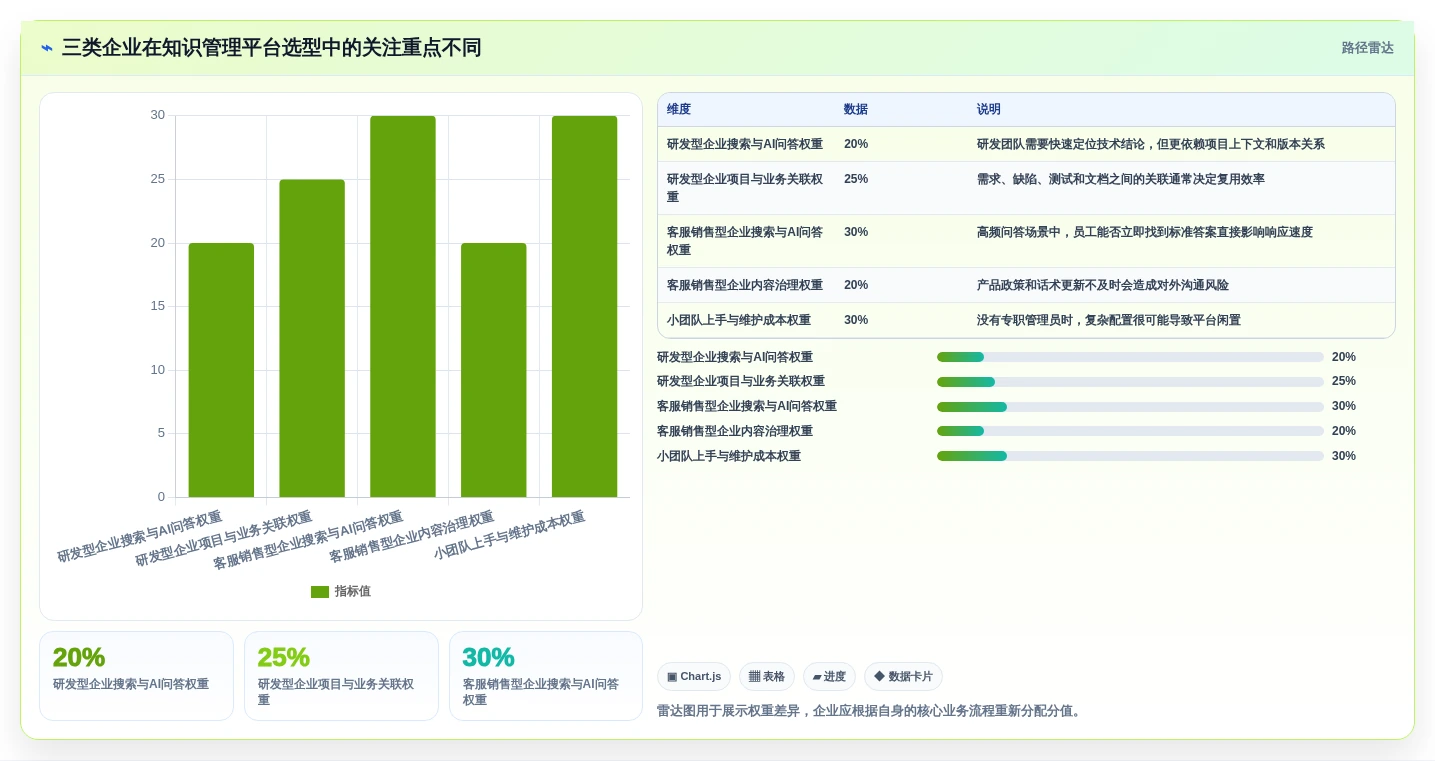Click the 数据 column header
The width and height of the screenshot is (1435, 761).
point(856,110)
